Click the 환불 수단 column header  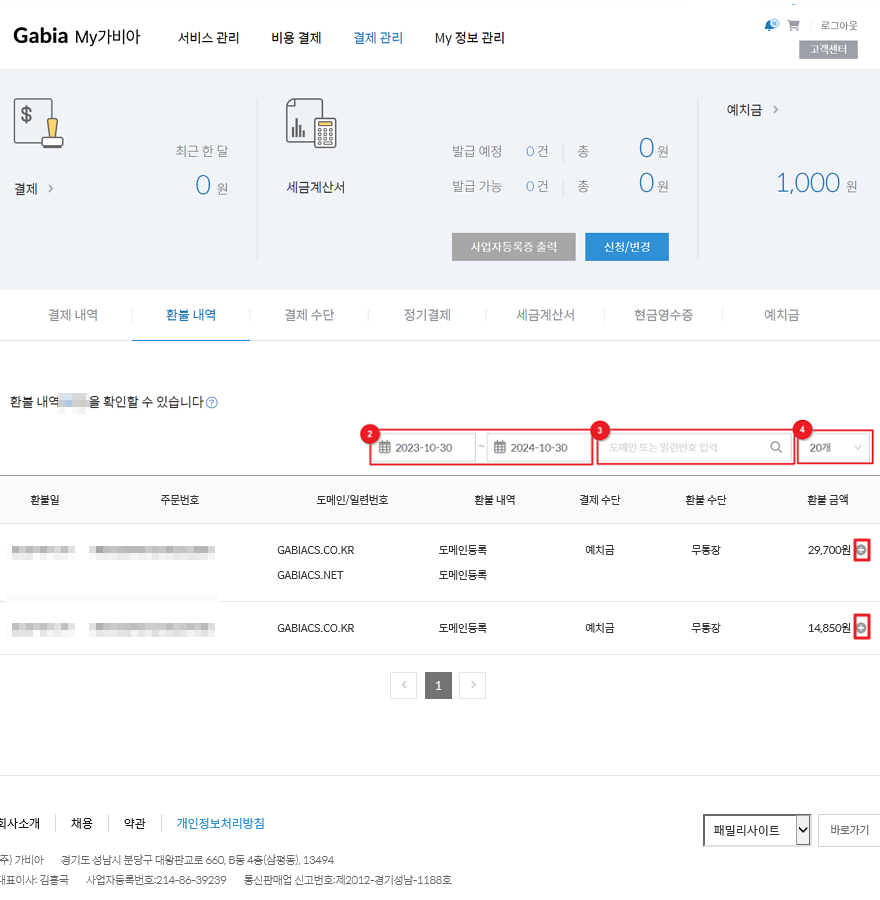705,500
